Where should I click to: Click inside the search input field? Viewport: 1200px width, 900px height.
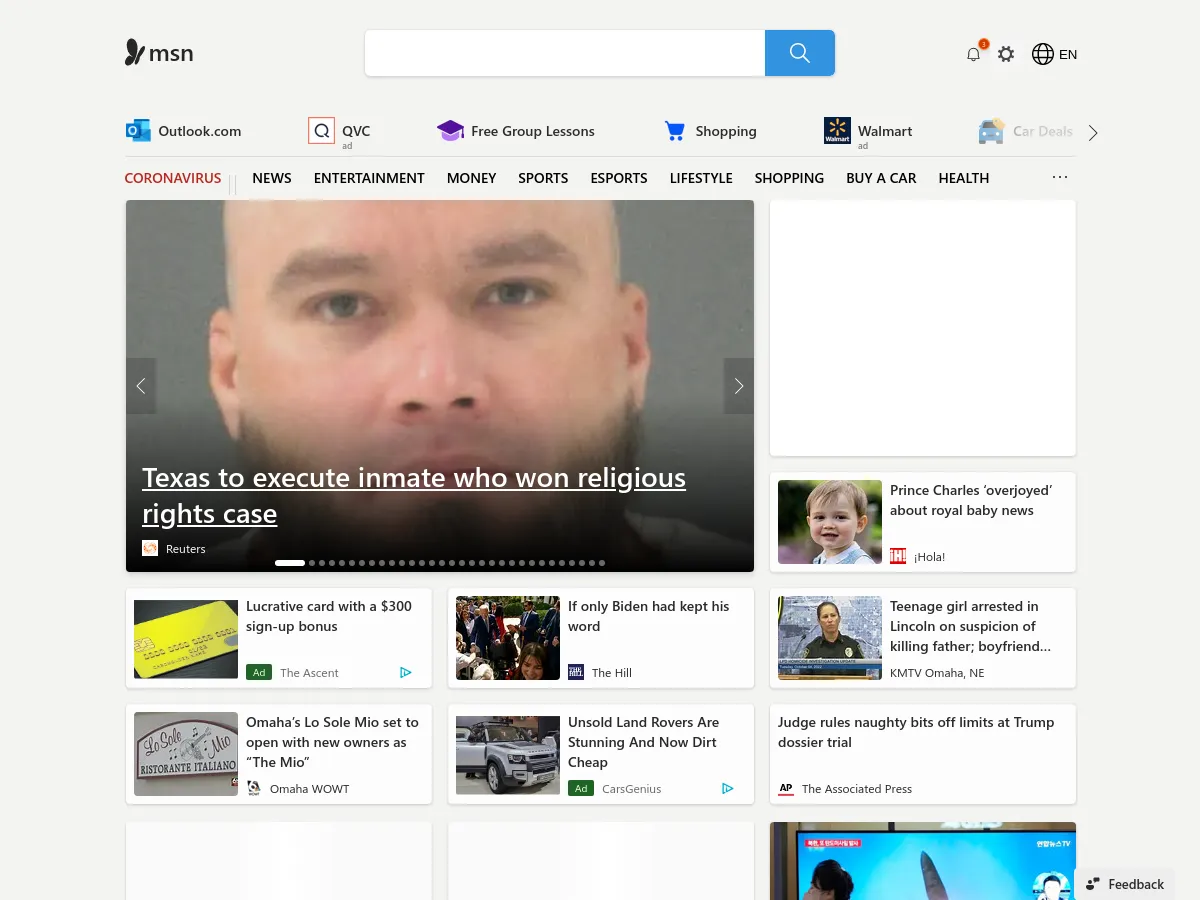(x=564, y=53)
